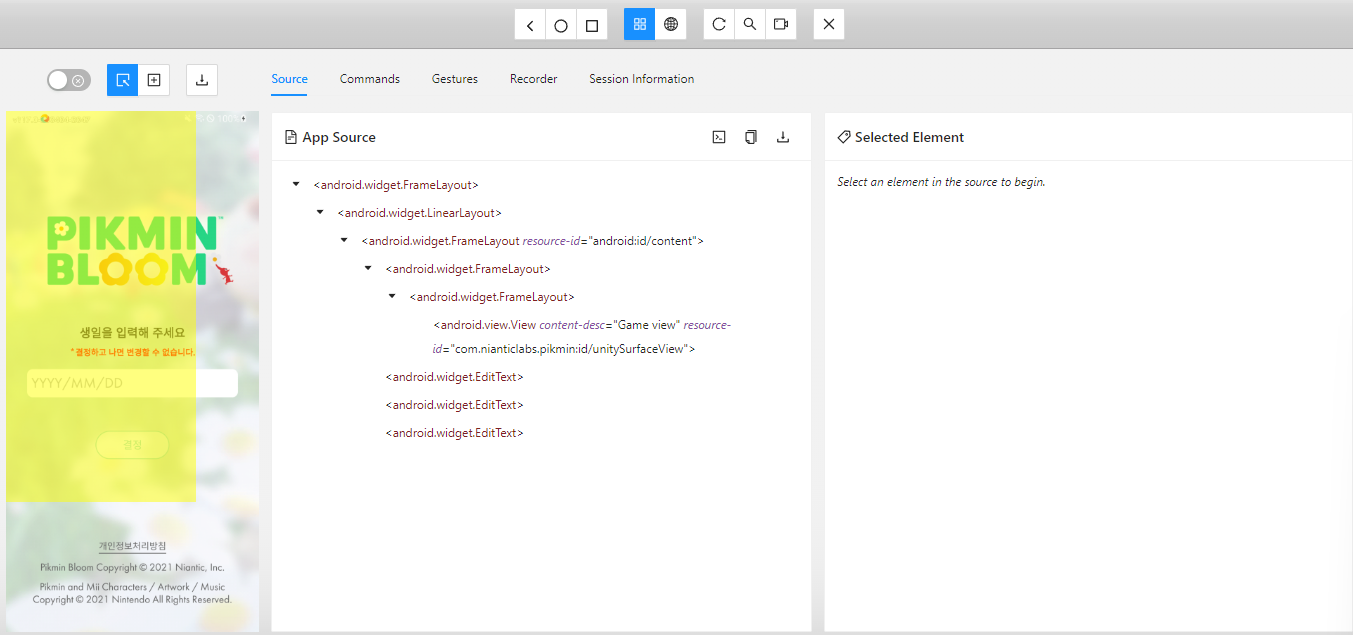Open the Source tab

tap(290, 79)
